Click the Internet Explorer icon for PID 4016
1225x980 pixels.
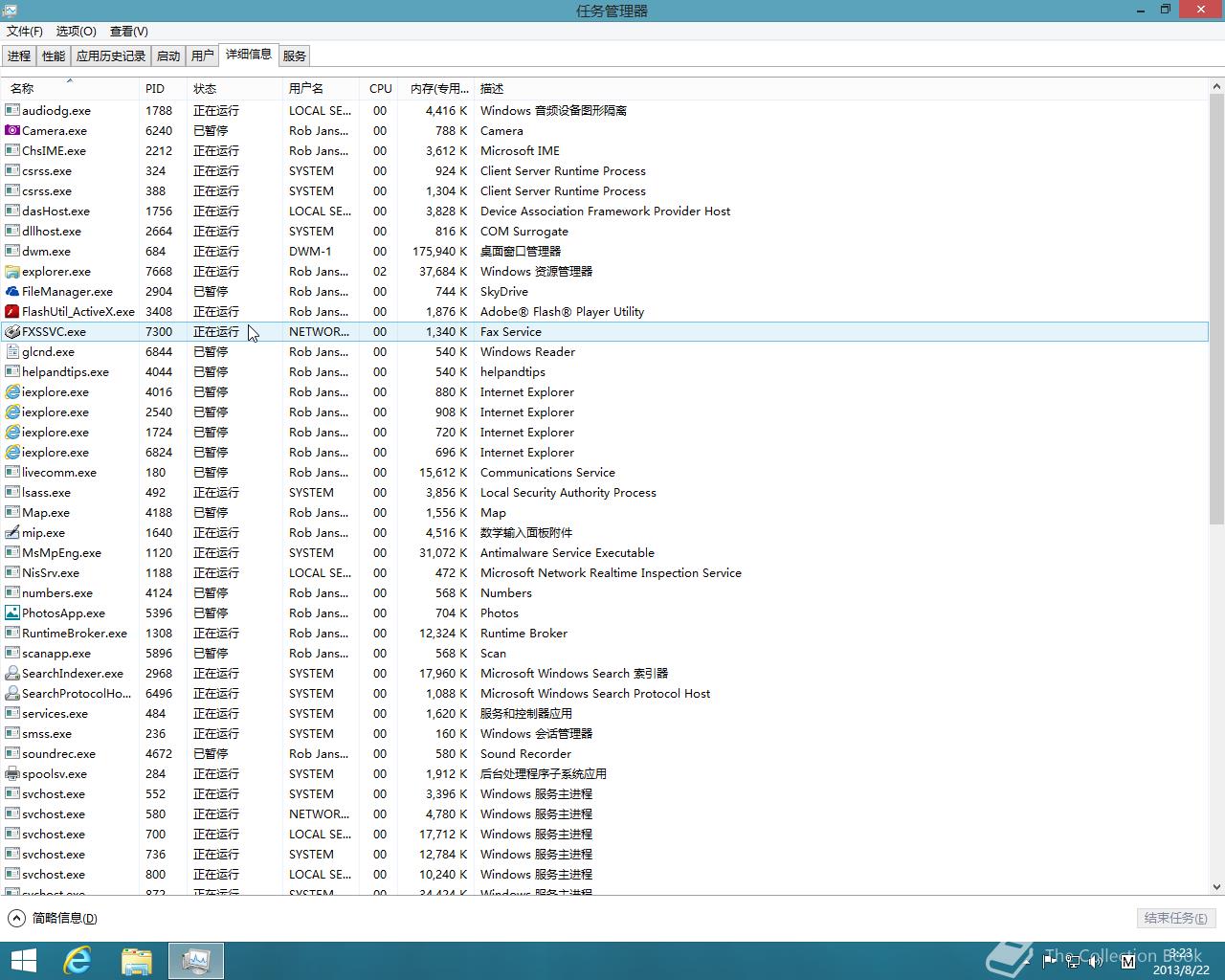[x=12, y=391]
